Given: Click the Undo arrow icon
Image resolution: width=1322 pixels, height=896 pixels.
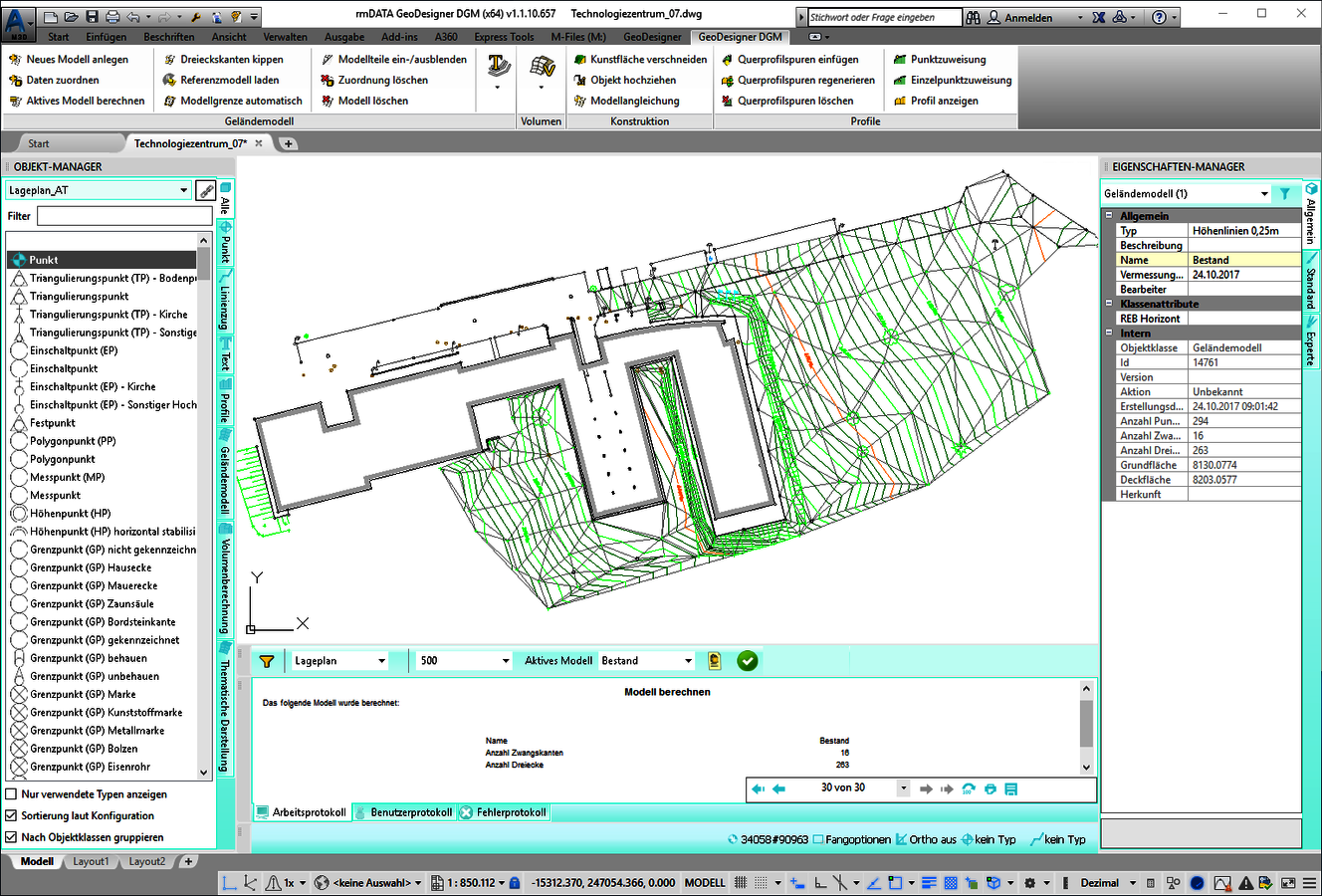Looking at the screenshot, I should [x=135, y=17].
